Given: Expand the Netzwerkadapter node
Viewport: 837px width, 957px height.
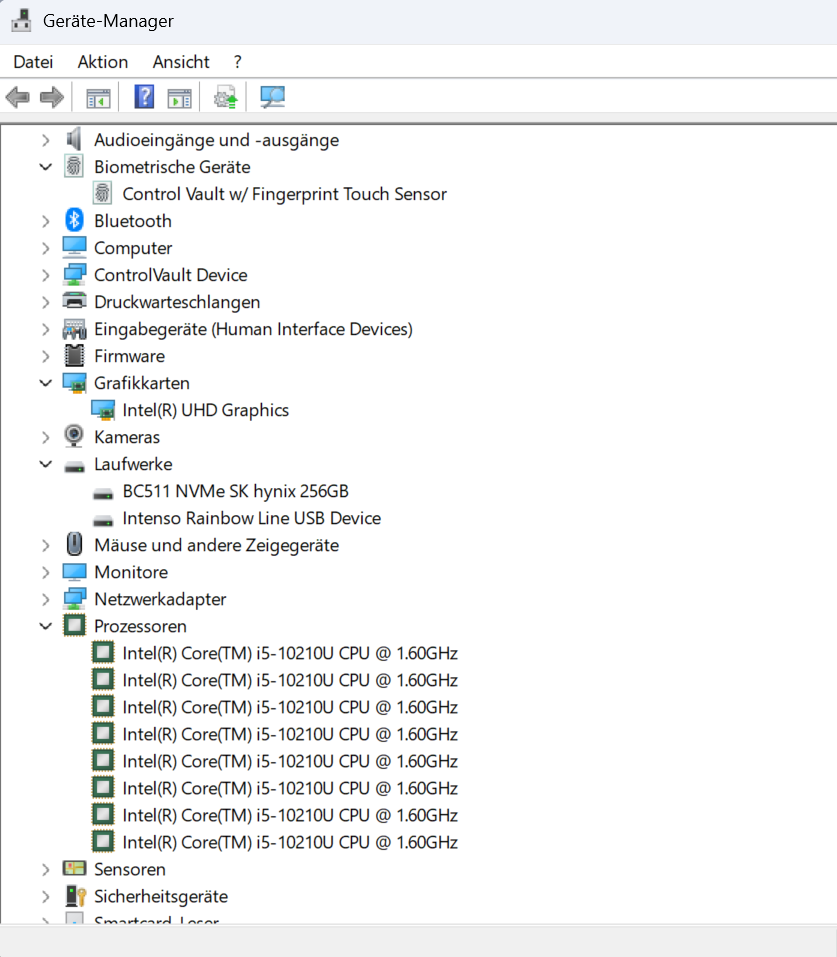Looking at the screenshot, I should click(x=46, y=599).
